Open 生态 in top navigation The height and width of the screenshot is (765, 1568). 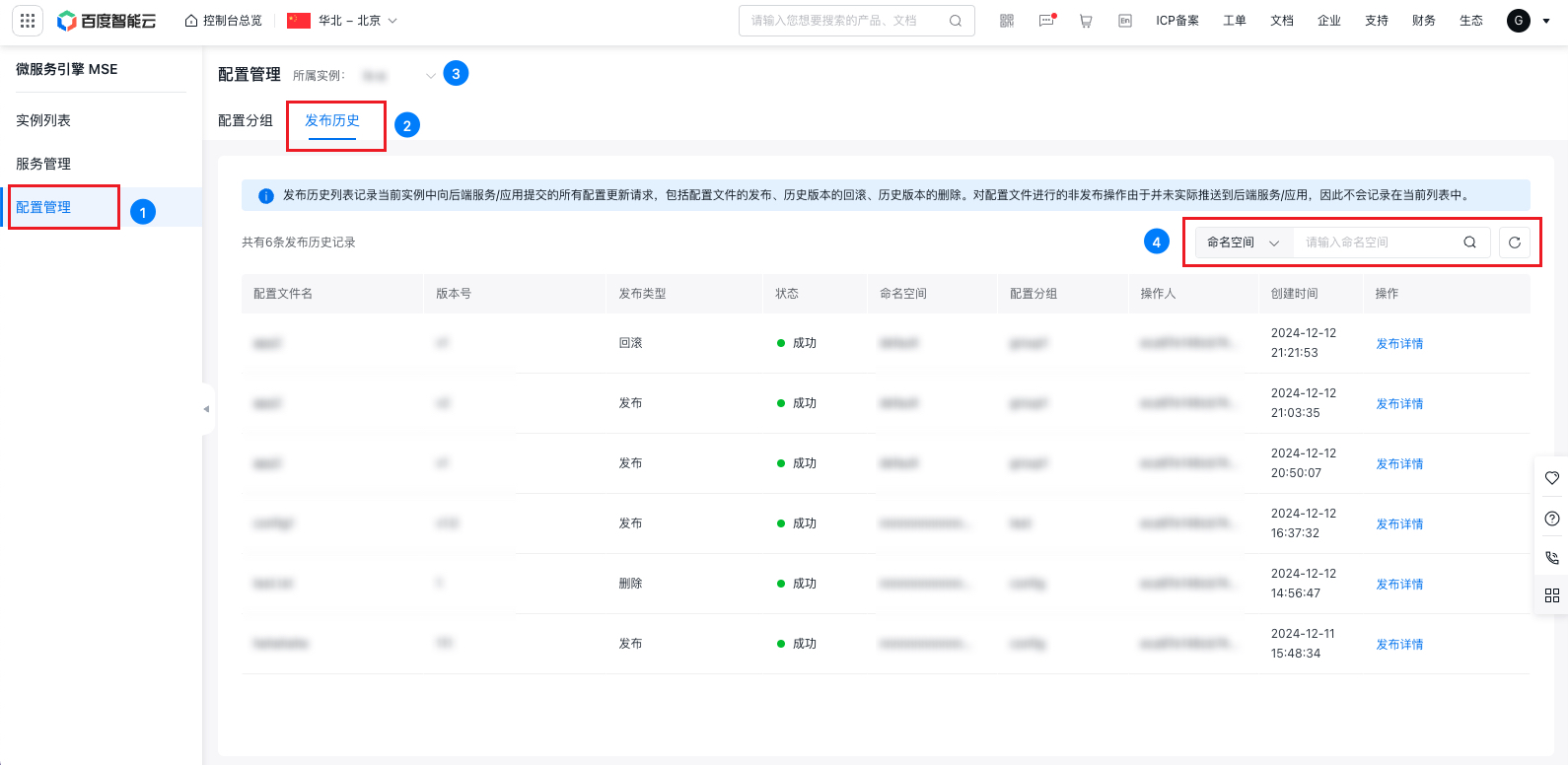coord(1471,21)
